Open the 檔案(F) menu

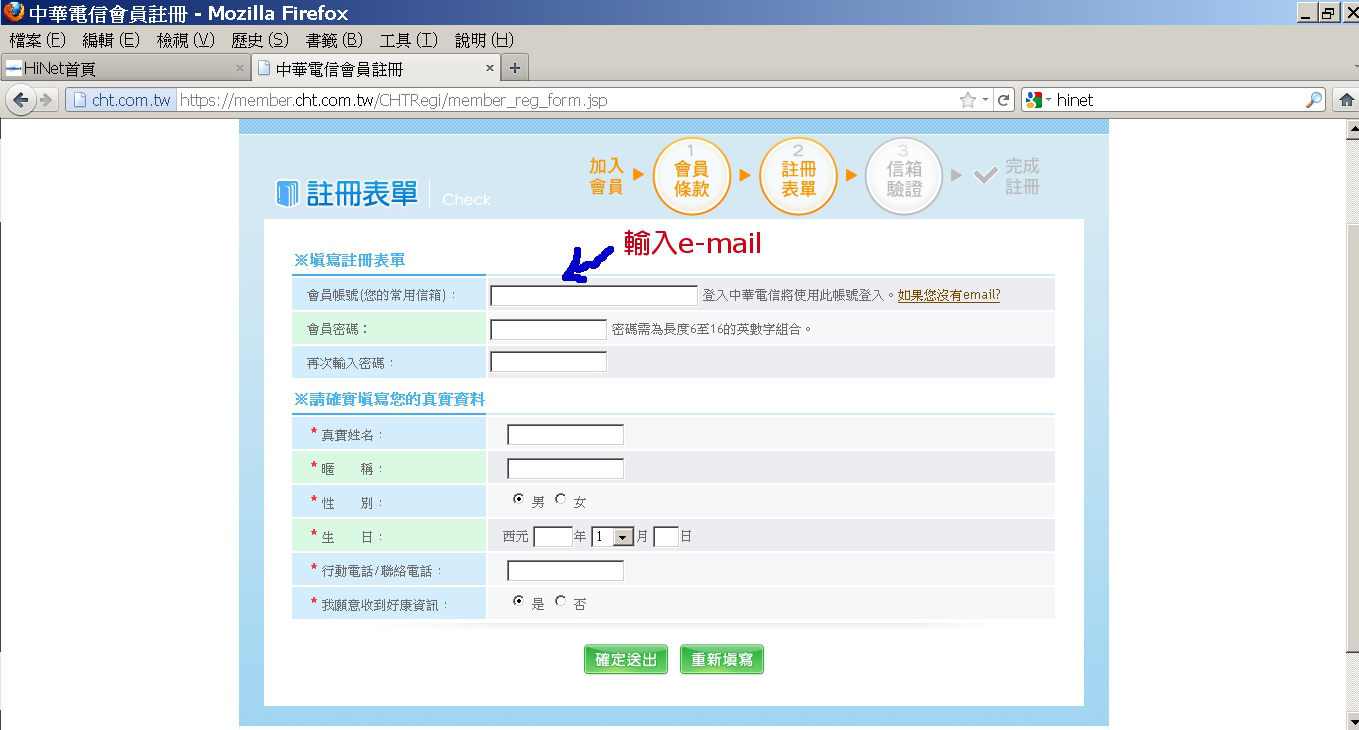pyautogui.click(x=37, y=40)
